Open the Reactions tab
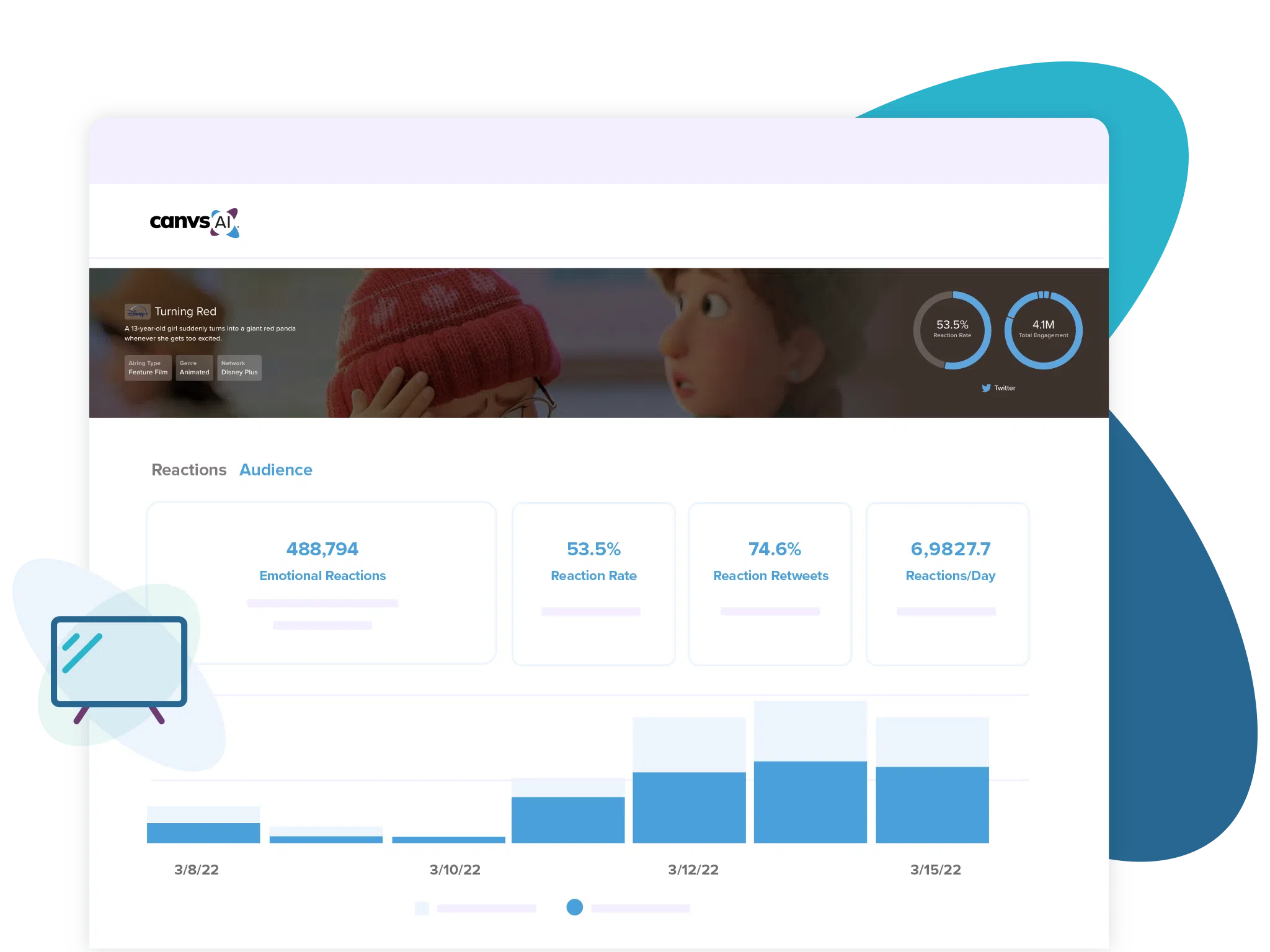The image size is (1270, 952). point(189,470)
